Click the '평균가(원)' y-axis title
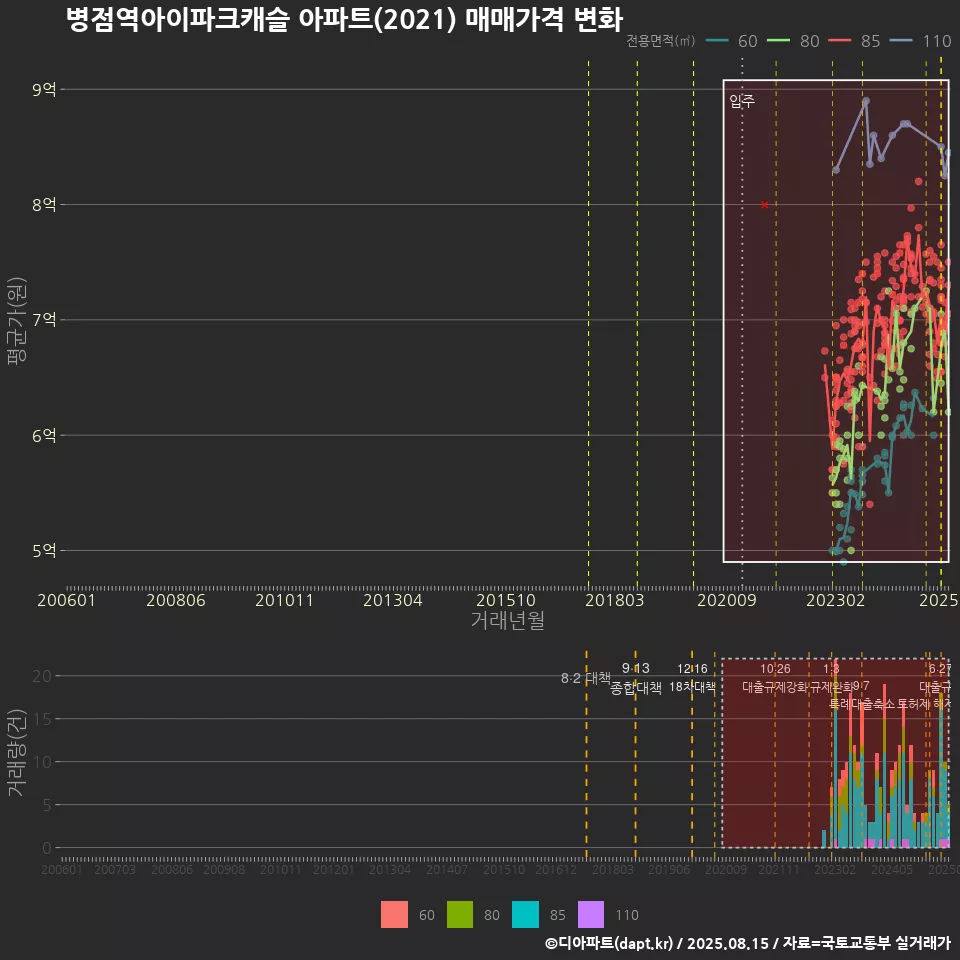This screenshot has height=960, width=960. point(17,321)
